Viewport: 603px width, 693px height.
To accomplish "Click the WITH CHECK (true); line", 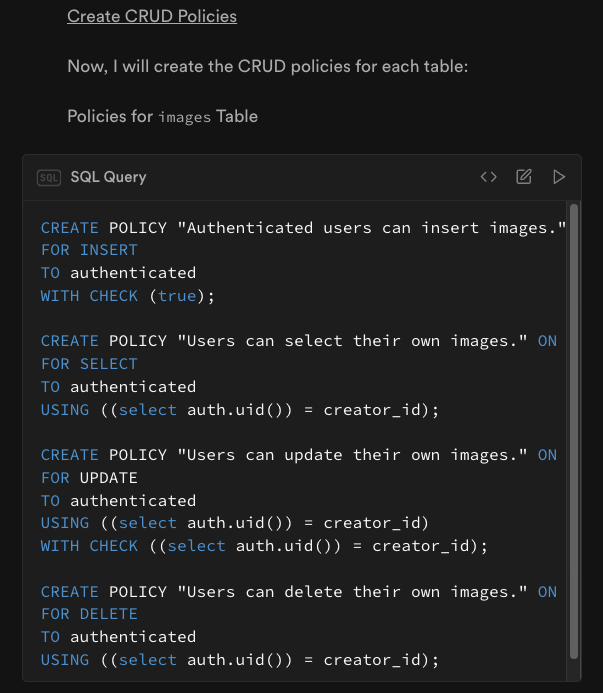I will (128, 296).
